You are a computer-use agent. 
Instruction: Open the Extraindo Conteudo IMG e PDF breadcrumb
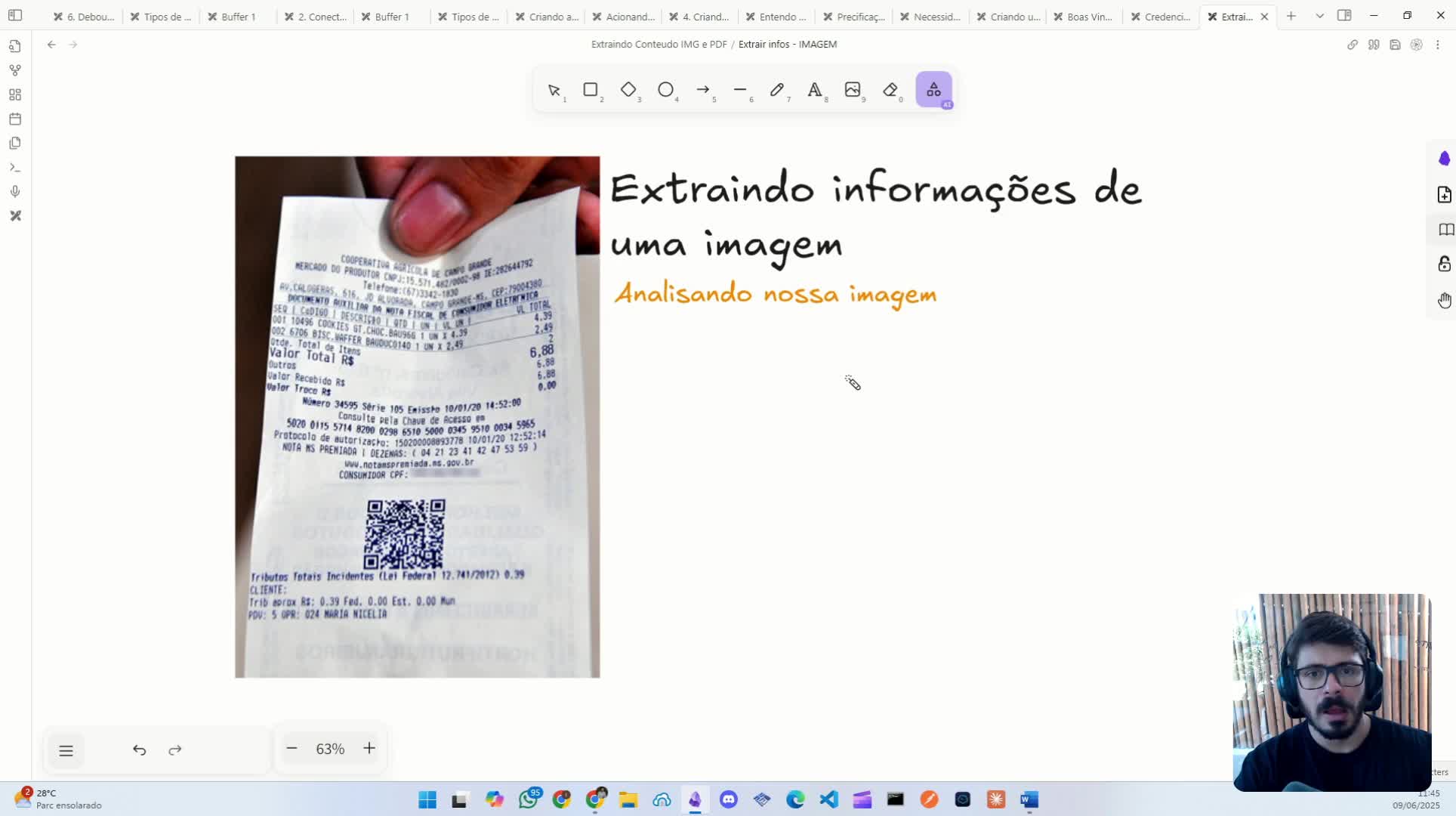click(x=659, y=44)
